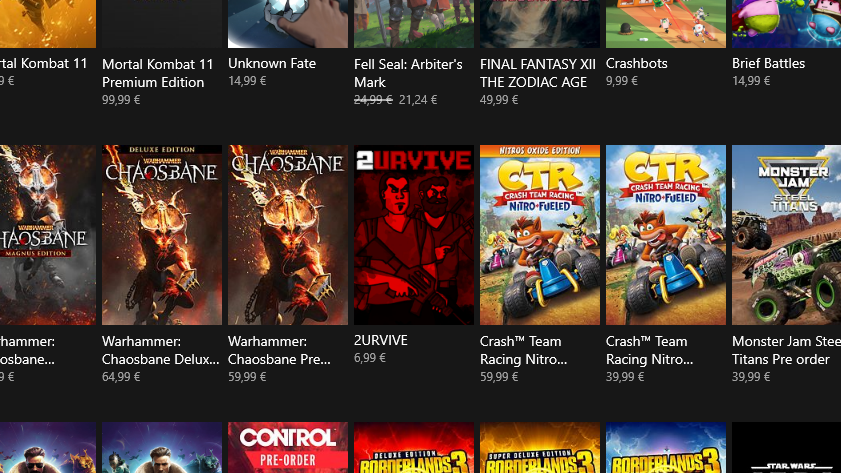The width and height of the screenshot is (841, 473).
Task: Select the Chaosbane cover priced 59,99 €
Action: [288, 235]
